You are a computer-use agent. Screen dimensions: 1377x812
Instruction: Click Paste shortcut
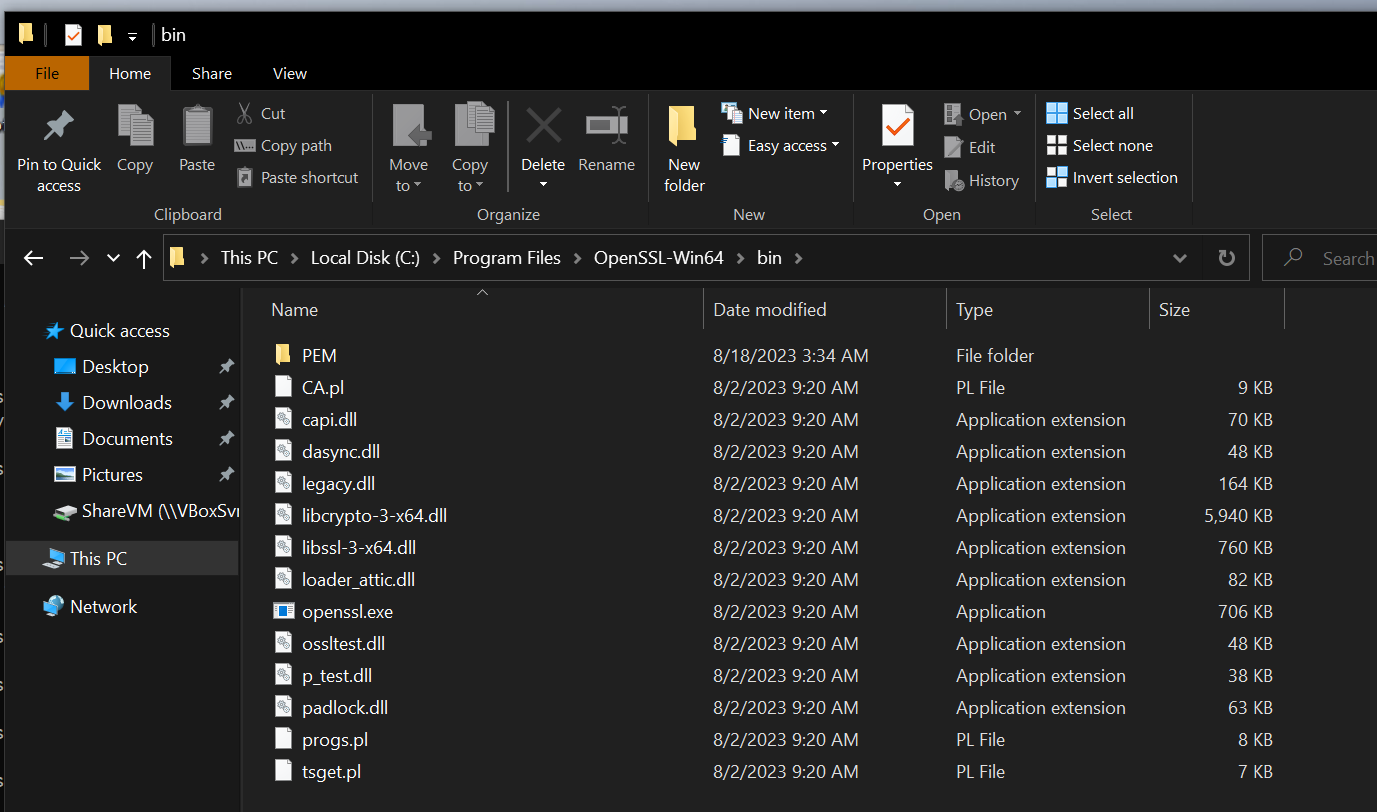click(297, 178)
